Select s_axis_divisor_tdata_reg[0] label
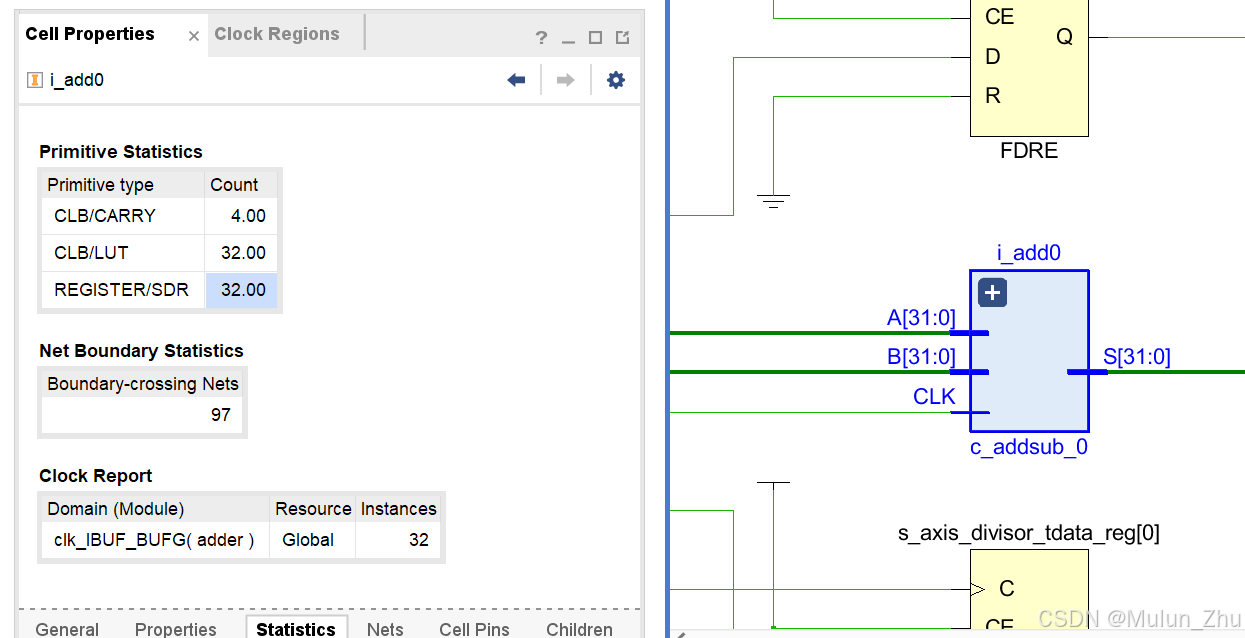Image resolution: width=1245 pixels, height=638 pixels. coord(1029,534)
